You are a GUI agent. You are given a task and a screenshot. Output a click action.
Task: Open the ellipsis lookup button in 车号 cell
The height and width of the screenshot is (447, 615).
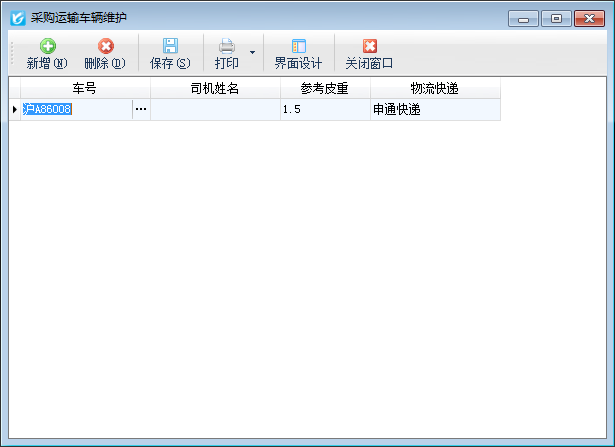141,109
